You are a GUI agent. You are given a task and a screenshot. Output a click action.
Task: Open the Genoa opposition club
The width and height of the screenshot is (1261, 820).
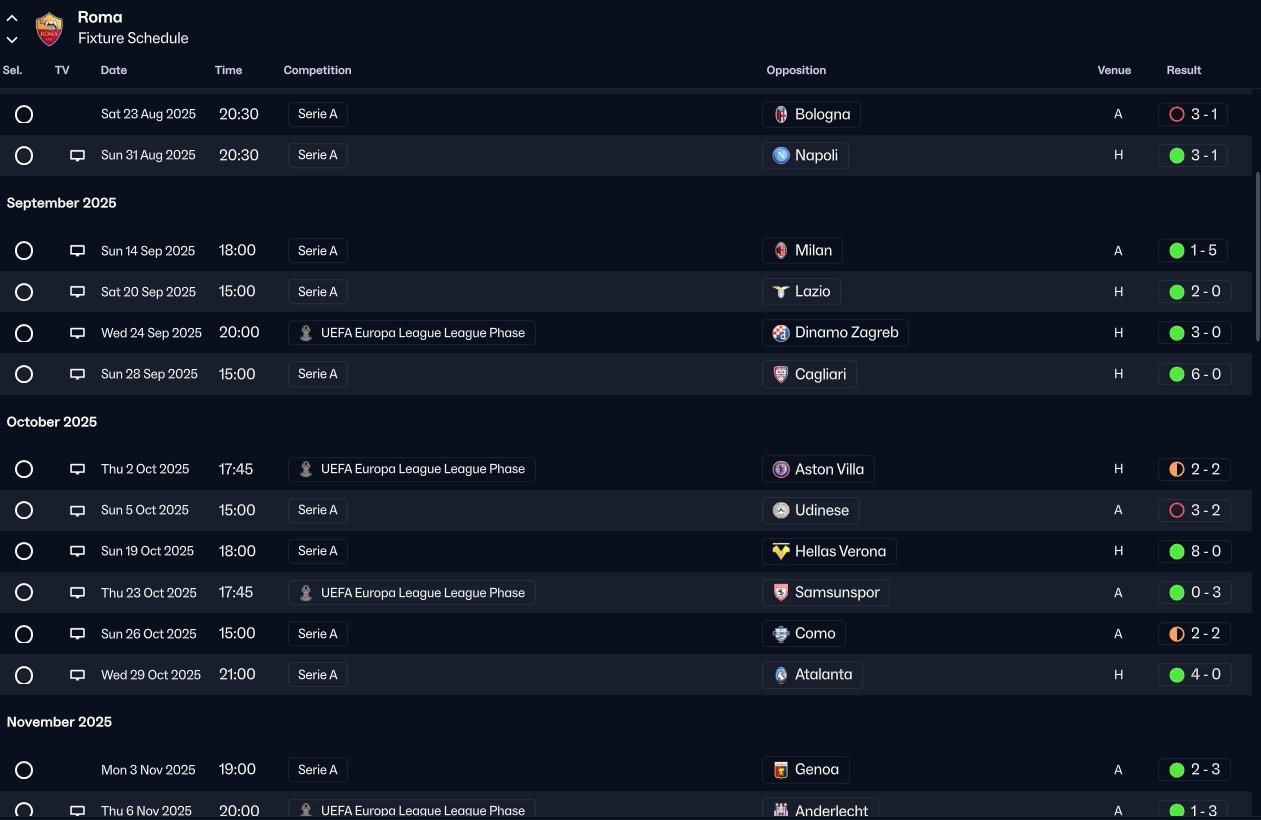click(806, 770)
